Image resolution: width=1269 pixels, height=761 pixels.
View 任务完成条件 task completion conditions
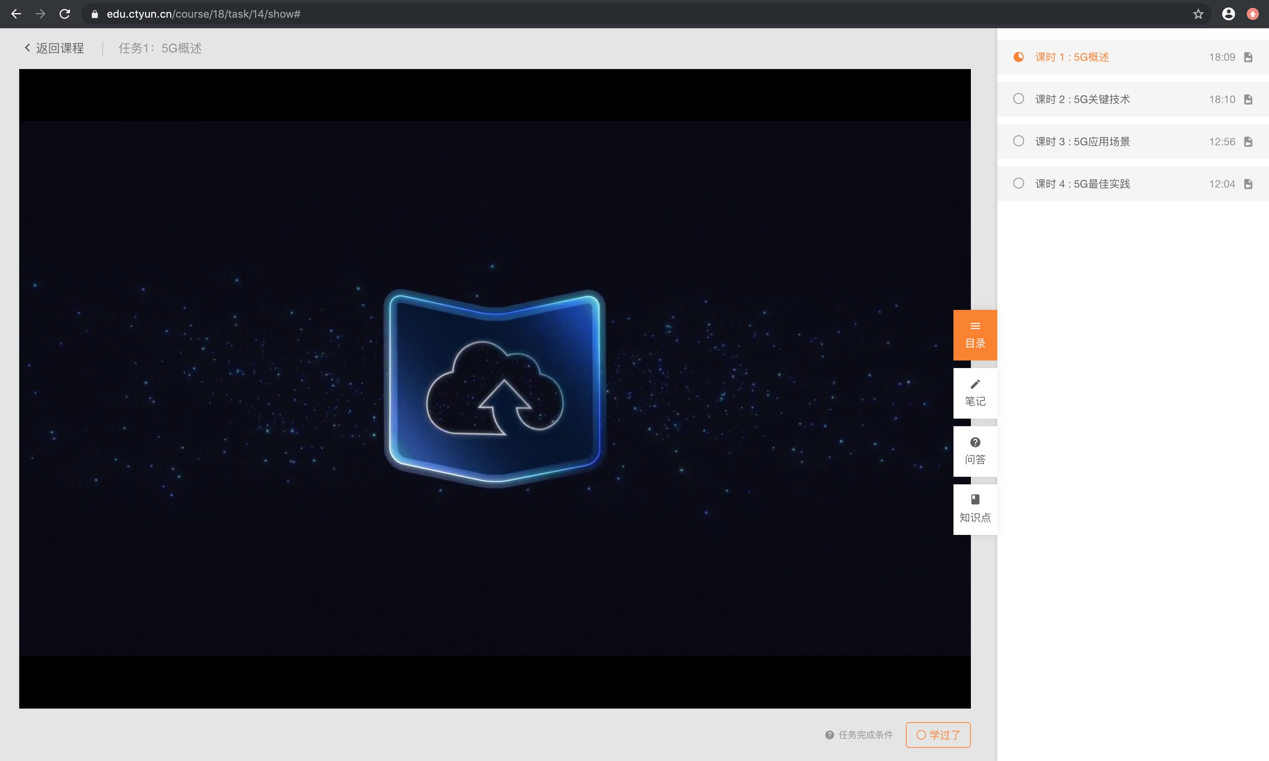pyautogui.click(x=859, y=735)
